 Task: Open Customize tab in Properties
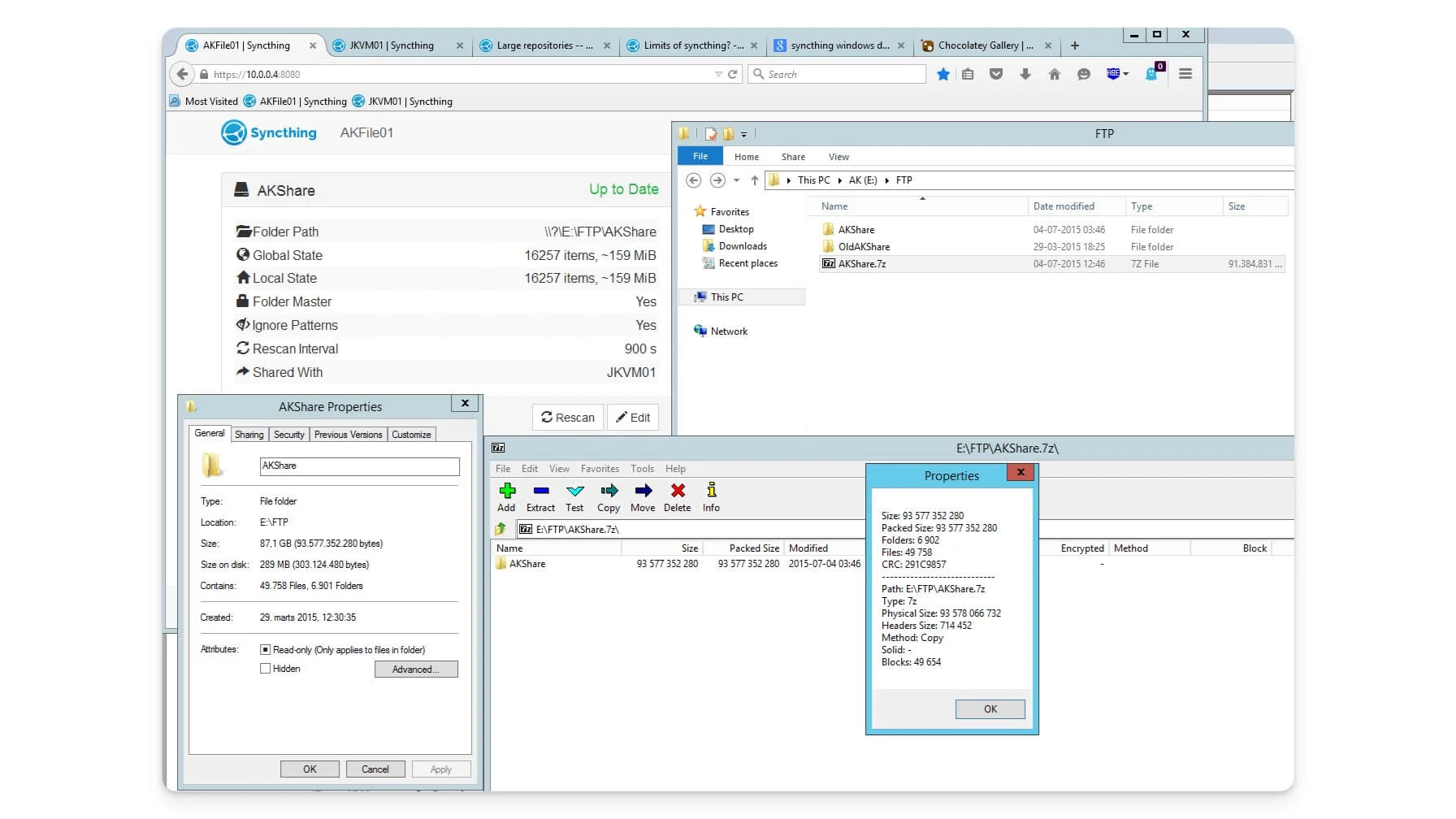coord(412,435)
